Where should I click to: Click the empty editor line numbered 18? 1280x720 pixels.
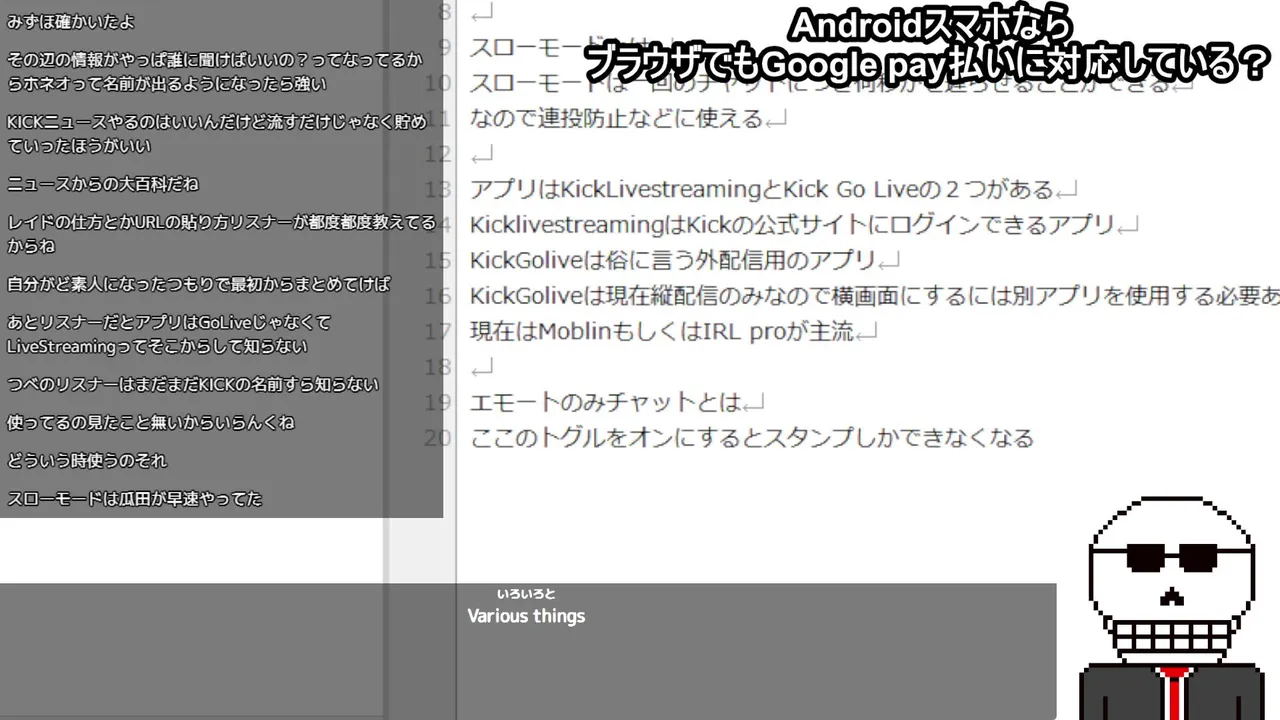(482, 367)
